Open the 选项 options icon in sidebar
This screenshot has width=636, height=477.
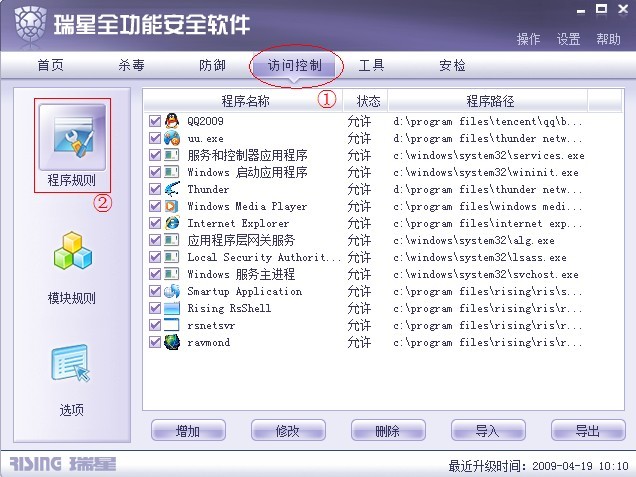point(71,363)
